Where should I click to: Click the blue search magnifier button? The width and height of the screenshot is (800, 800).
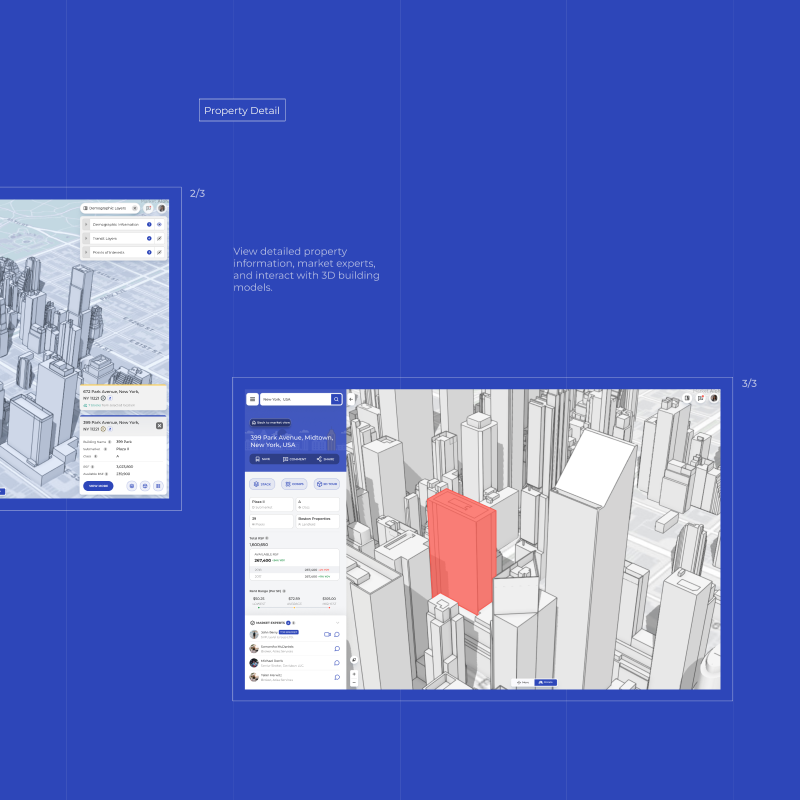pyautogui.click(x=336, y=399)
